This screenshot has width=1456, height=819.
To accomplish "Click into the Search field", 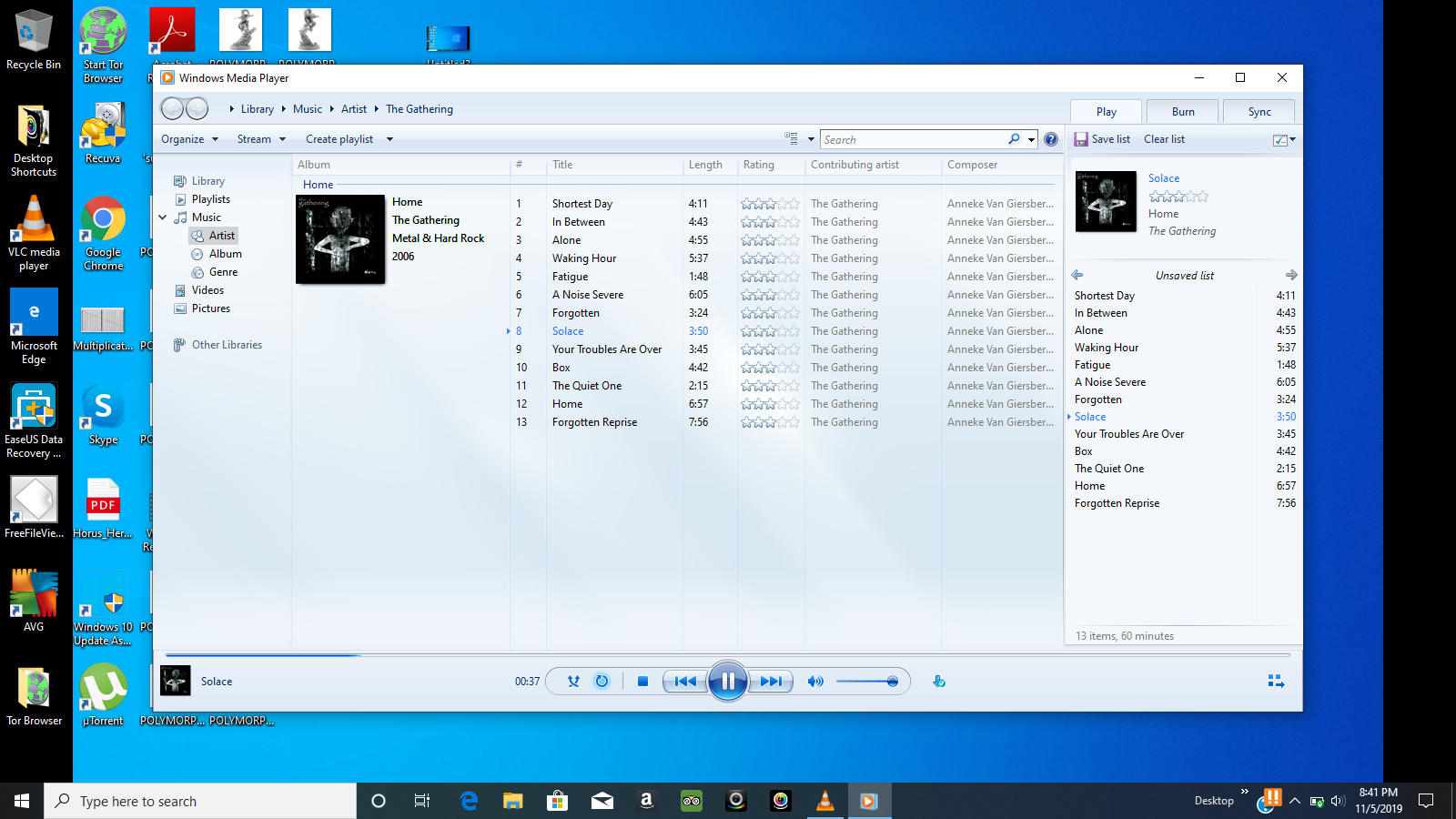I will [914, 139].
